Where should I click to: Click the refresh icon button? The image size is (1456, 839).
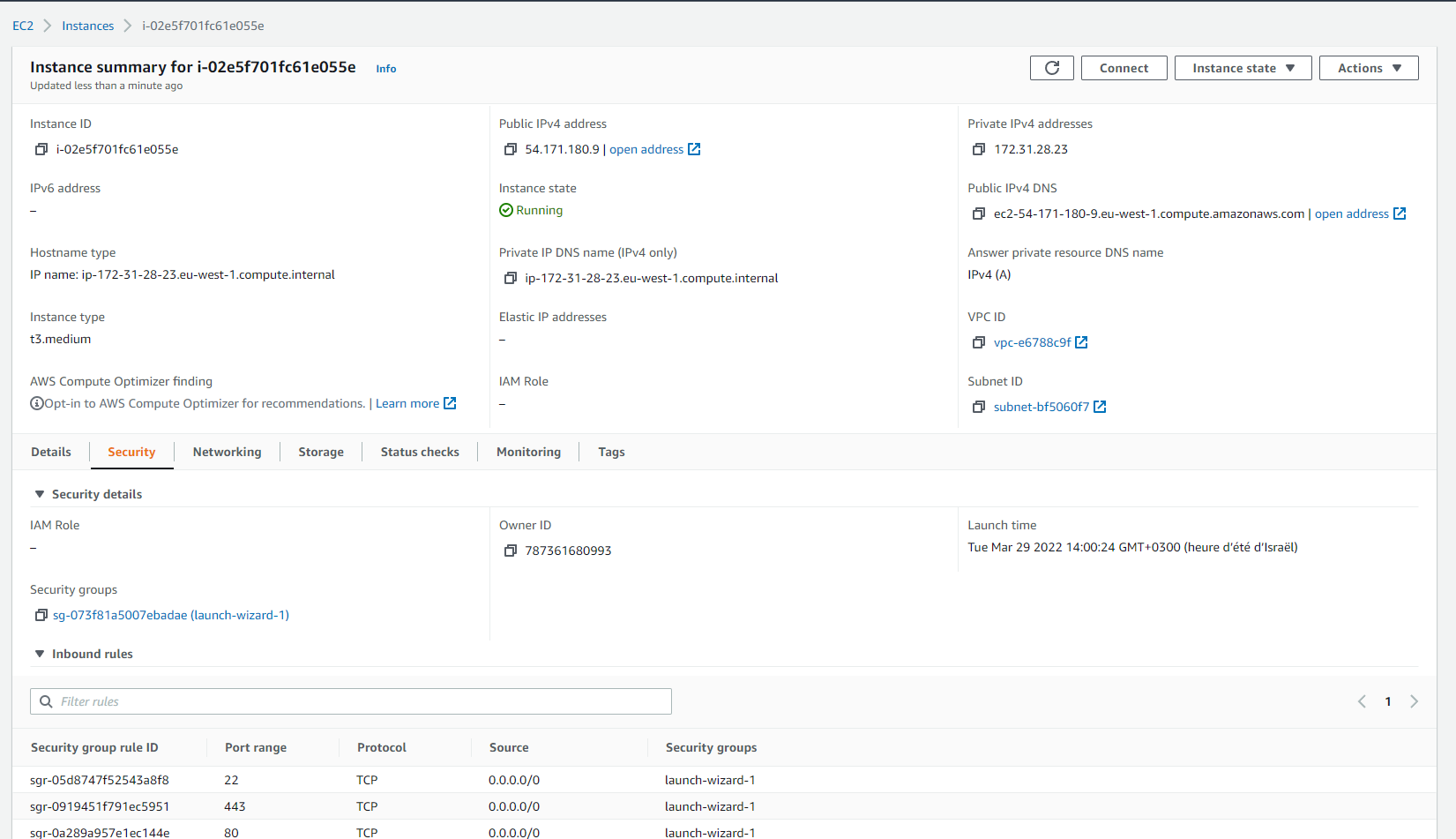pos(1051,68)
